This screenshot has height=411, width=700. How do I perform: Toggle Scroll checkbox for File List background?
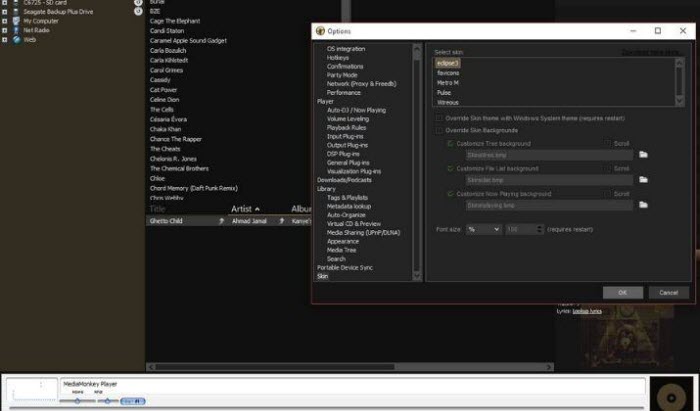608,168
